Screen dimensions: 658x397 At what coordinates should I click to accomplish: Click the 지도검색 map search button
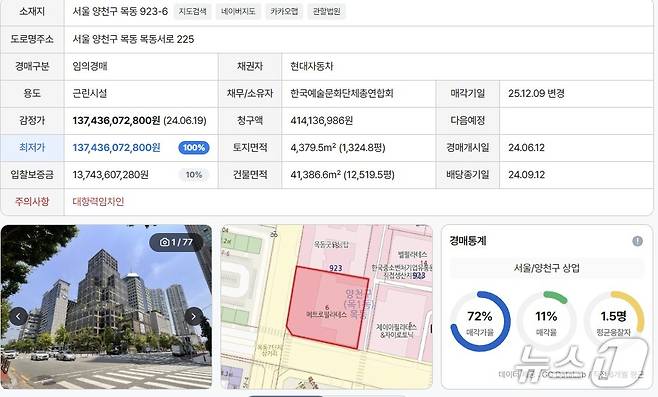point(193,11)
